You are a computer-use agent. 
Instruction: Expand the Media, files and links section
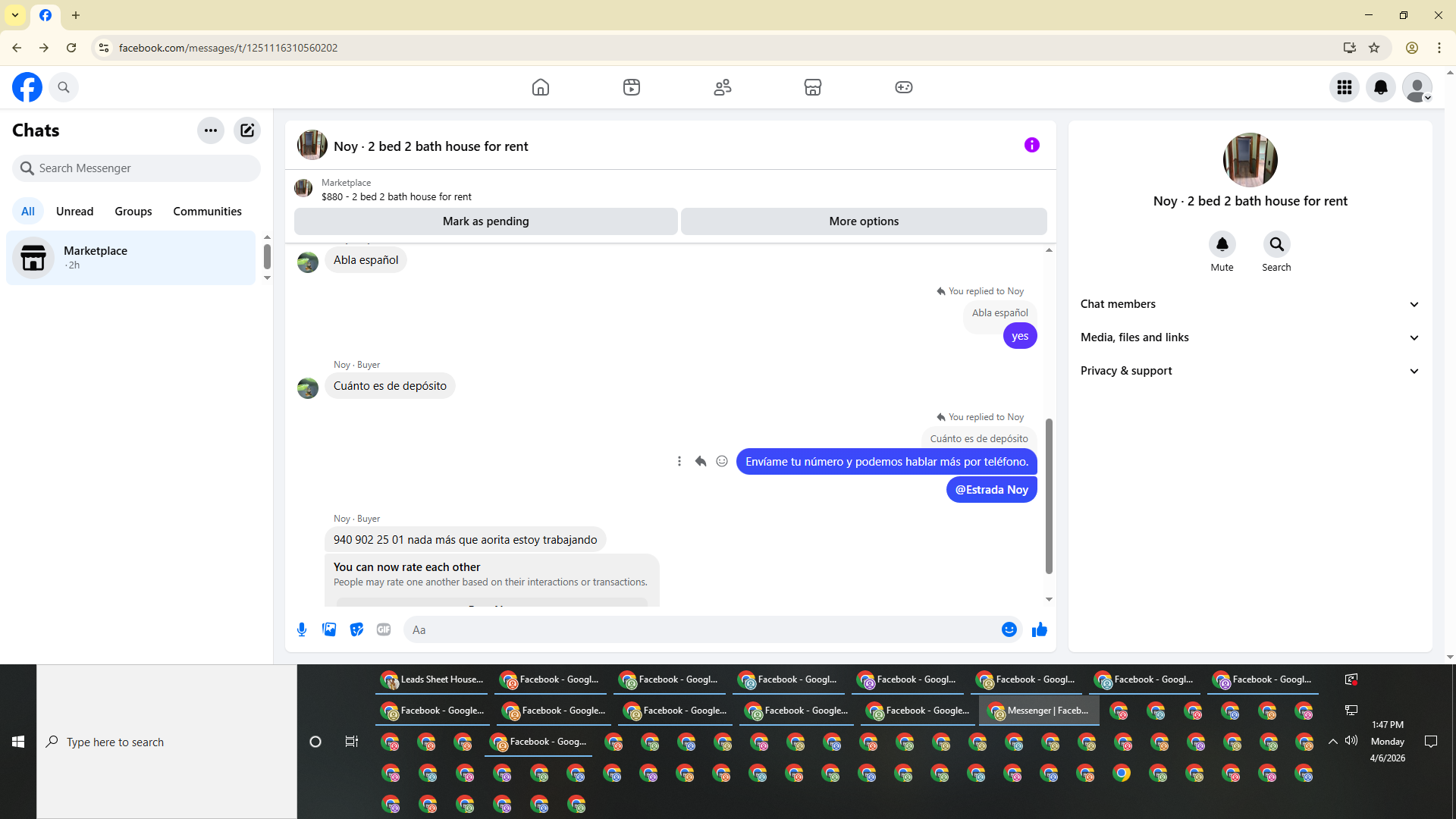pyautogui.click(x=1250, y=337)
